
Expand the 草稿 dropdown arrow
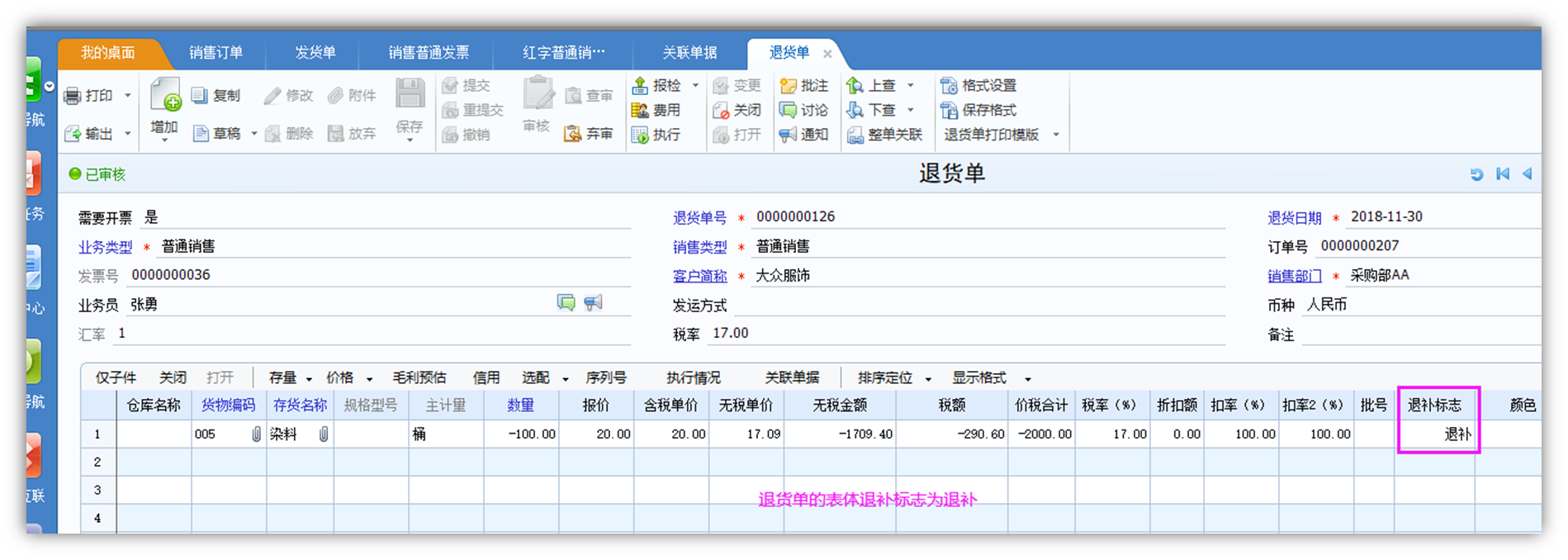[x=254, y=134]
